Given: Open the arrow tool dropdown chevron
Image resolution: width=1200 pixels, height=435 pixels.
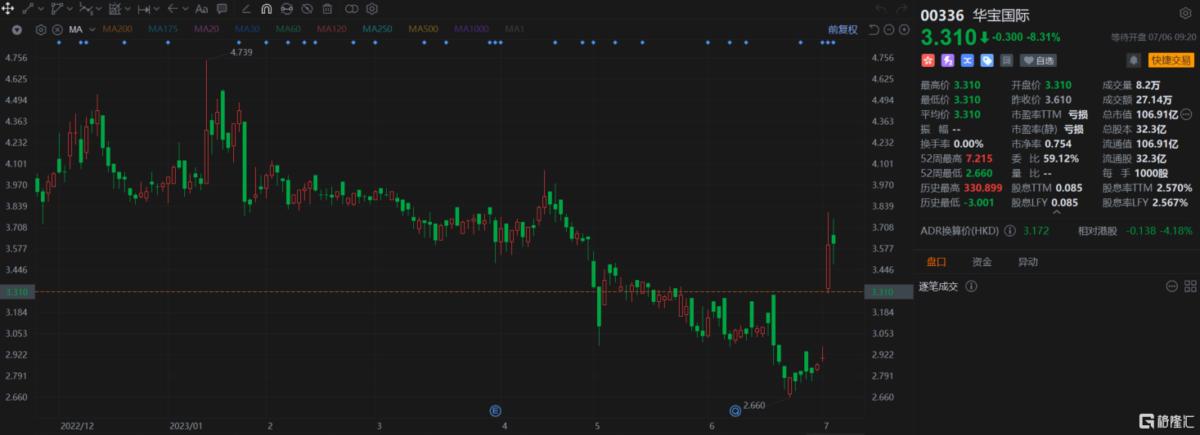Looking at the screenshot, I should tap(186, 9).
